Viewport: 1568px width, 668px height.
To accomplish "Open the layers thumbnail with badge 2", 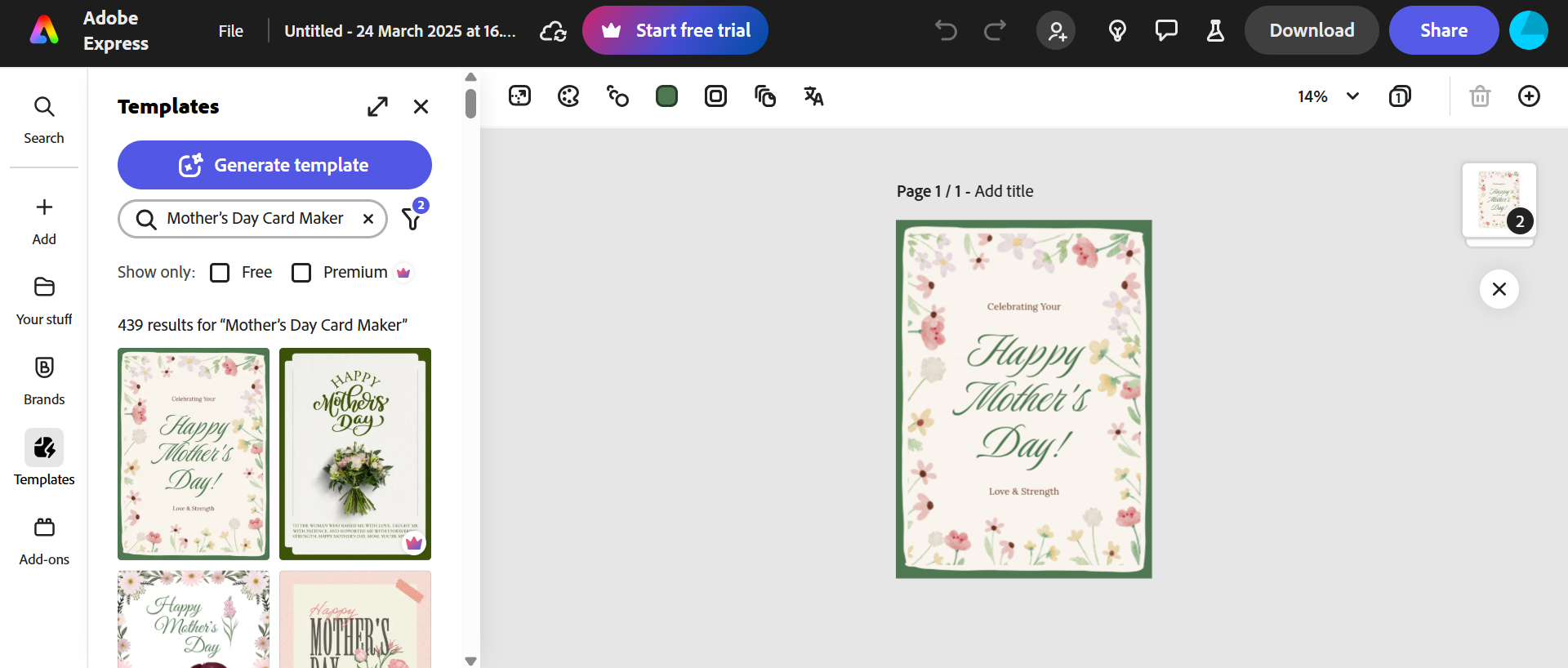I will [x=1499, y=201].
